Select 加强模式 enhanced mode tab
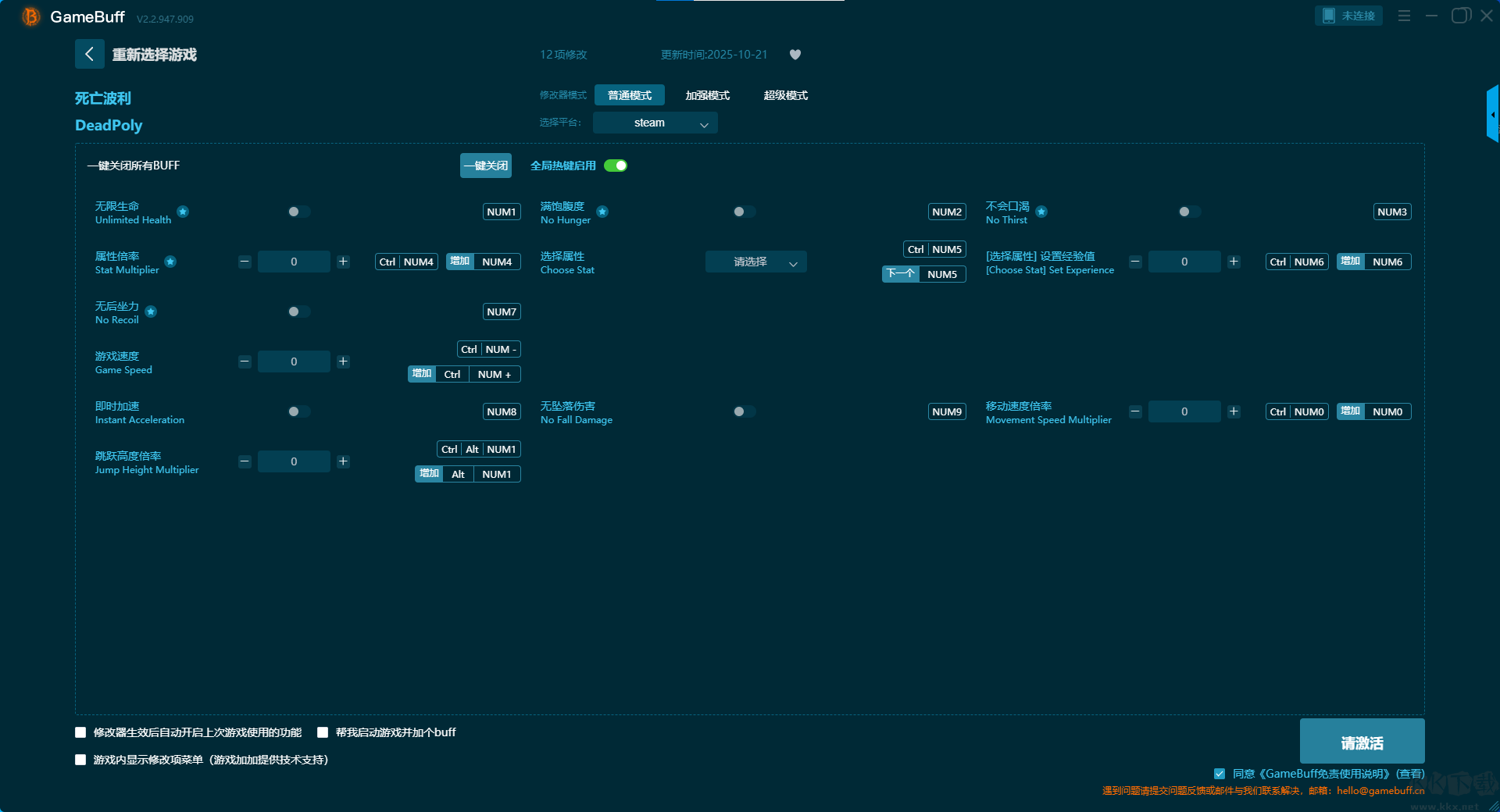Viewport: 1500px width, 812px height. click(708, 95)
